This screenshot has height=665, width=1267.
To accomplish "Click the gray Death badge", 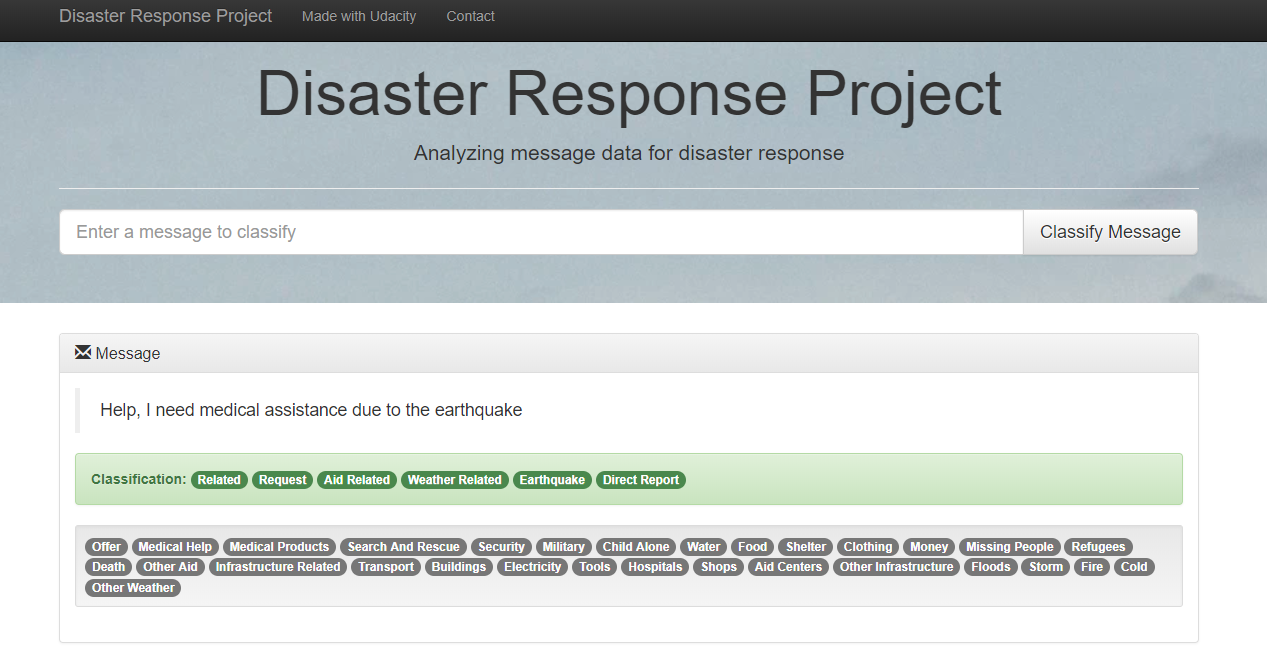I will point(109,567).
